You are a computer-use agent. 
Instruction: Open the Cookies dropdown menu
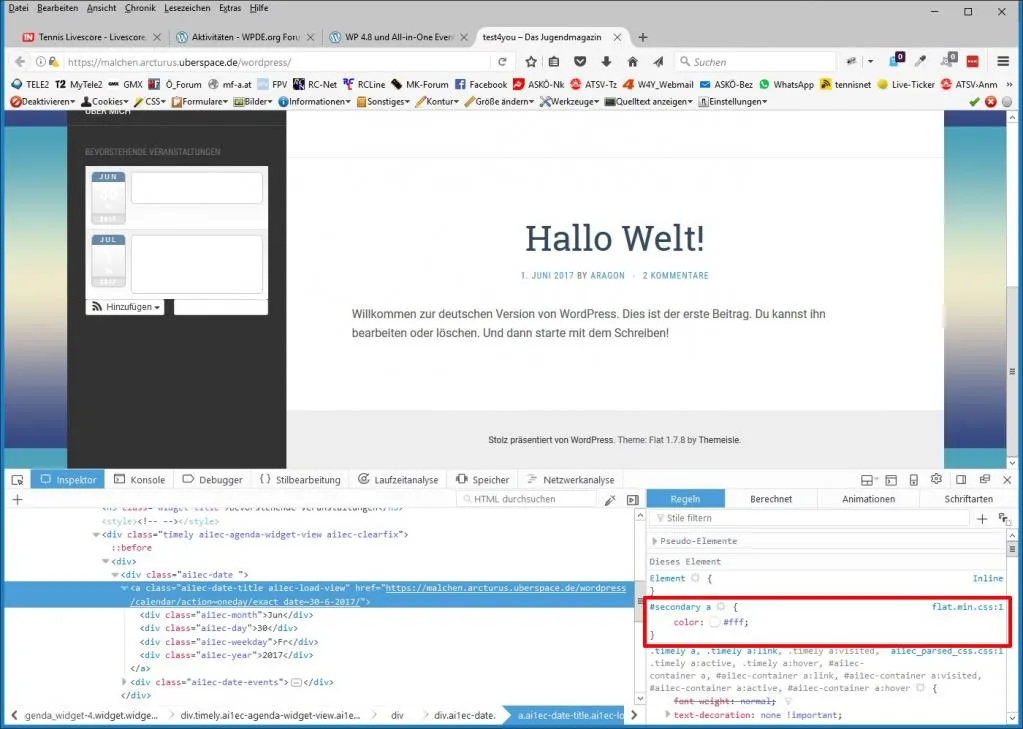(105, 102)
